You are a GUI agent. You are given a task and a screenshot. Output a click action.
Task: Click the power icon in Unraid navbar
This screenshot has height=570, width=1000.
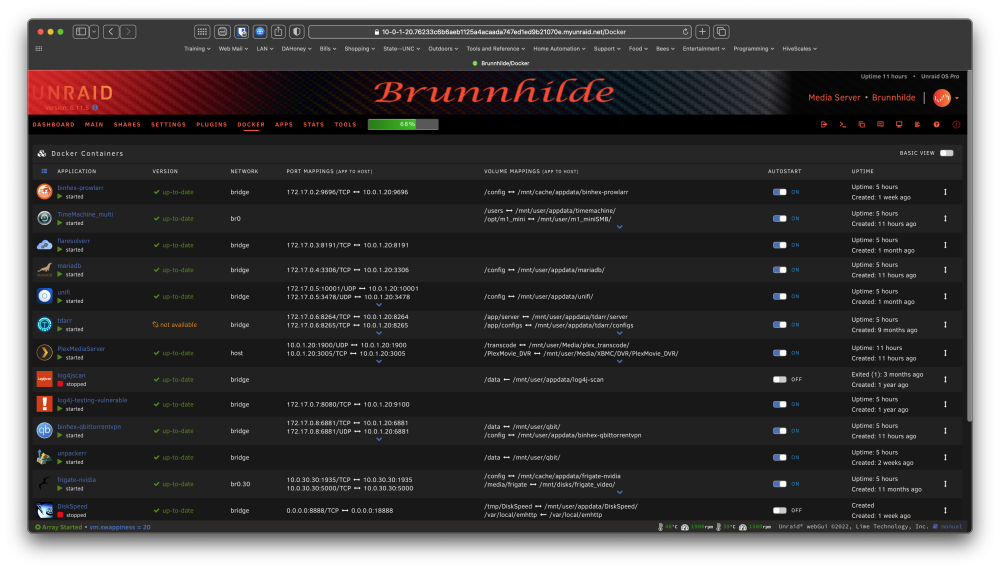coord(956,124)
